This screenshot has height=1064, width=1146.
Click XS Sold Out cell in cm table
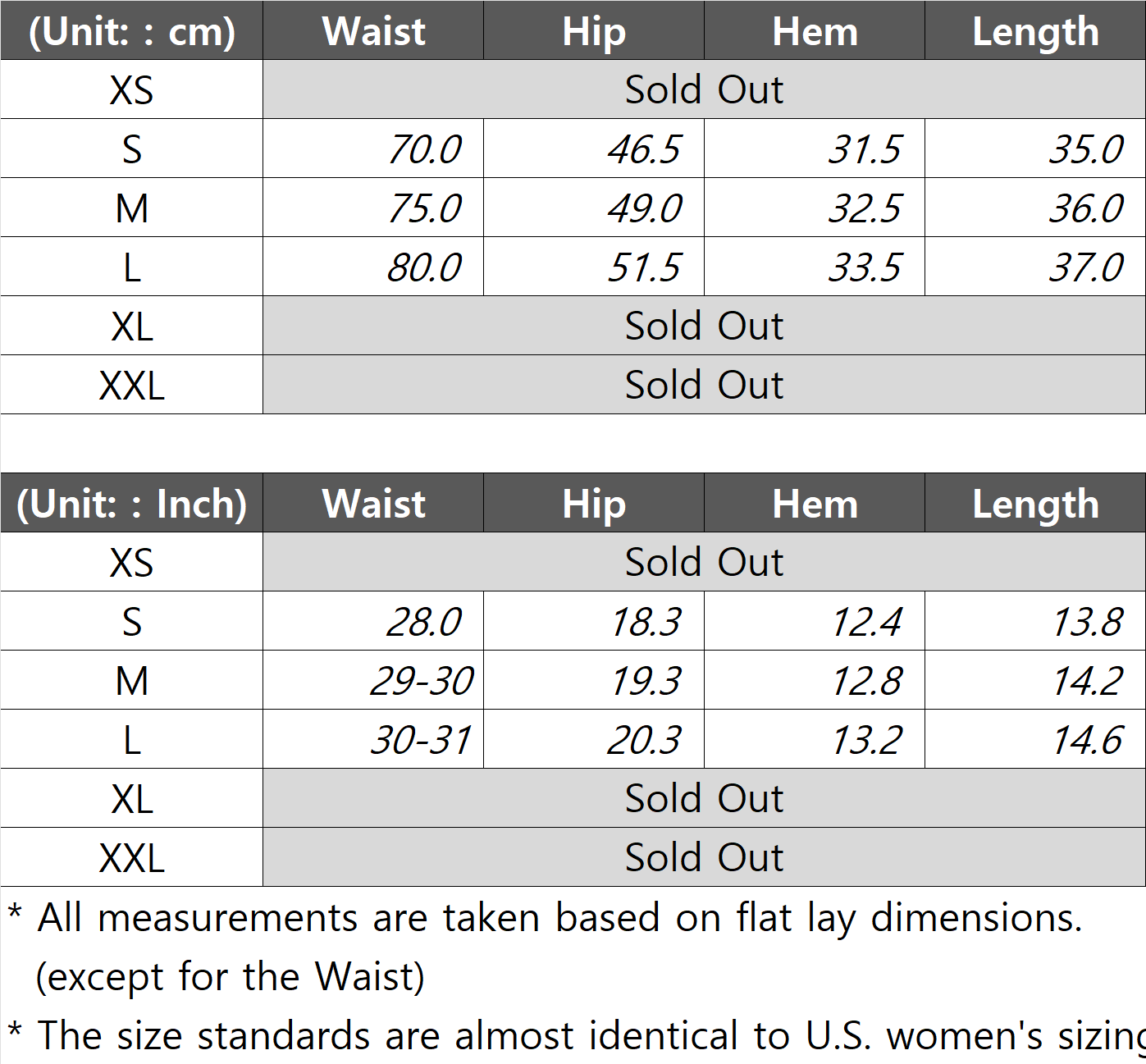[x=704, y=89]
